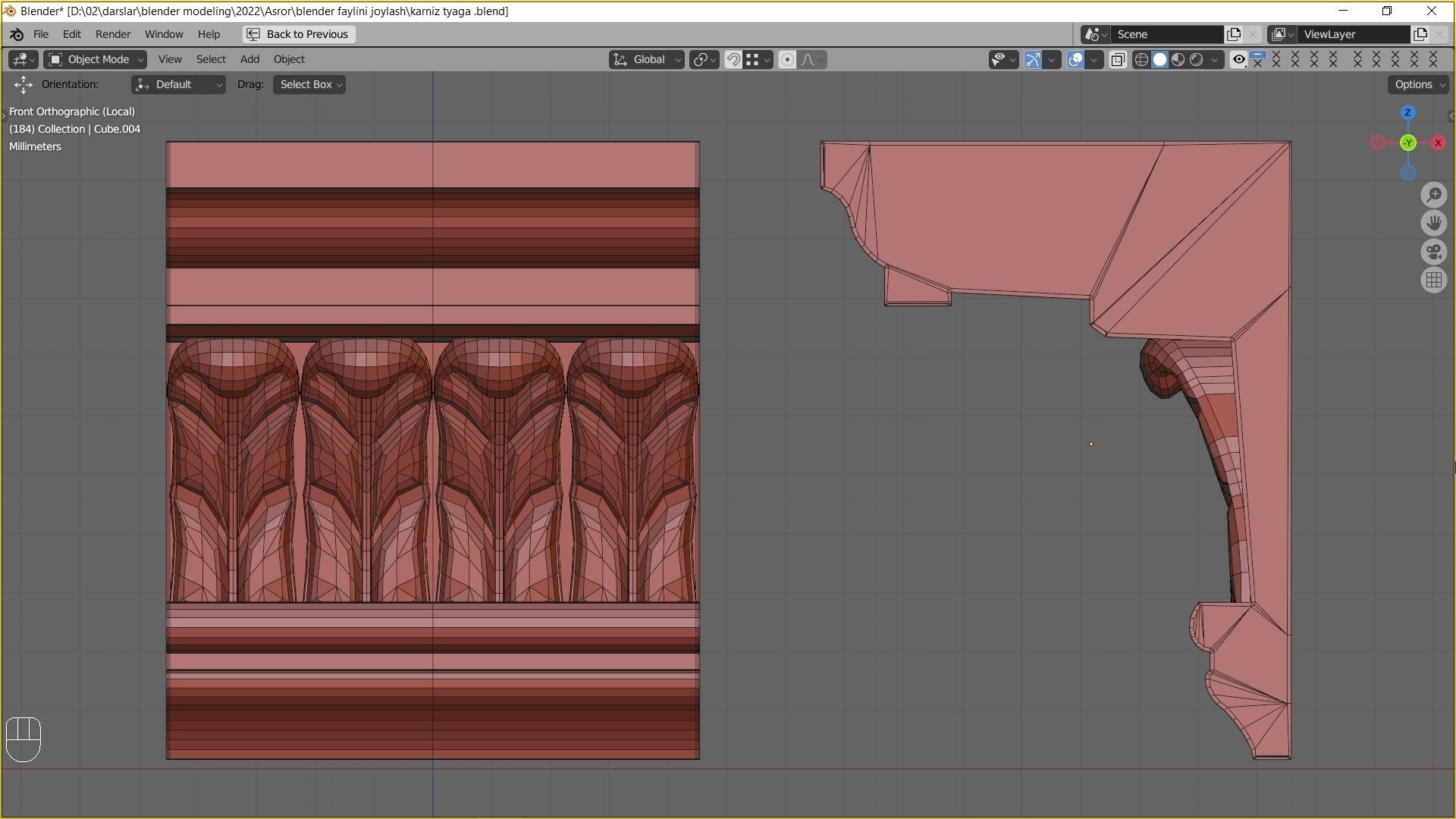Toggle X-ray mode
This screenshot has width=1456, height=819.
(1118, 59)
